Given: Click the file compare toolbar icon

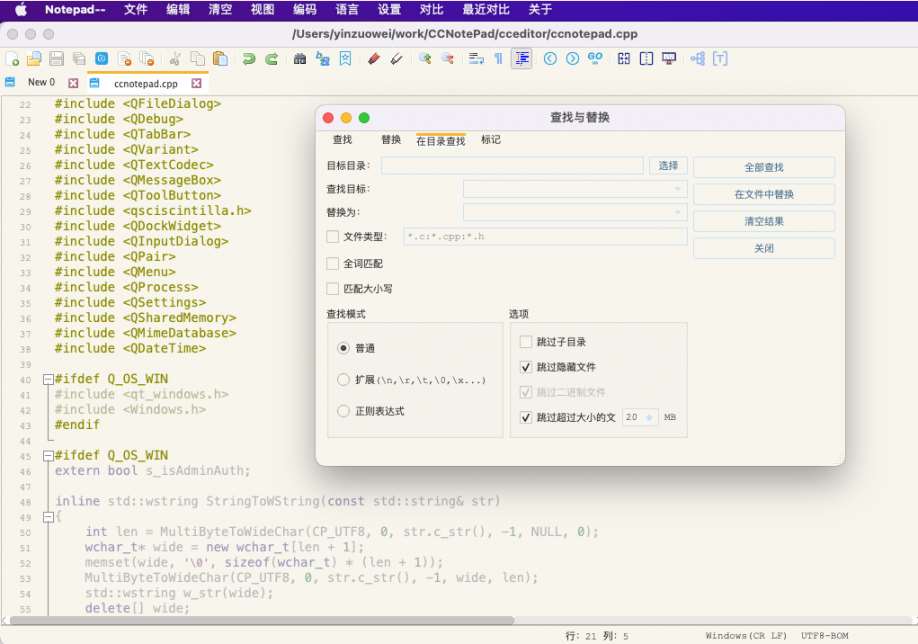Looking at the screenshot, I should click(624, 59).
